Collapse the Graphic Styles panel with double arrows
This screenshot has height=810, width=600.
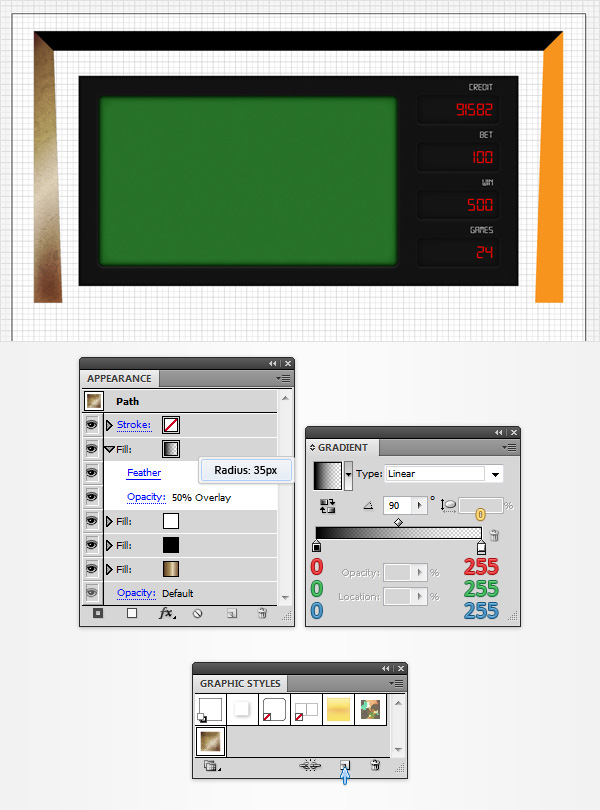(x=386, y=668)
